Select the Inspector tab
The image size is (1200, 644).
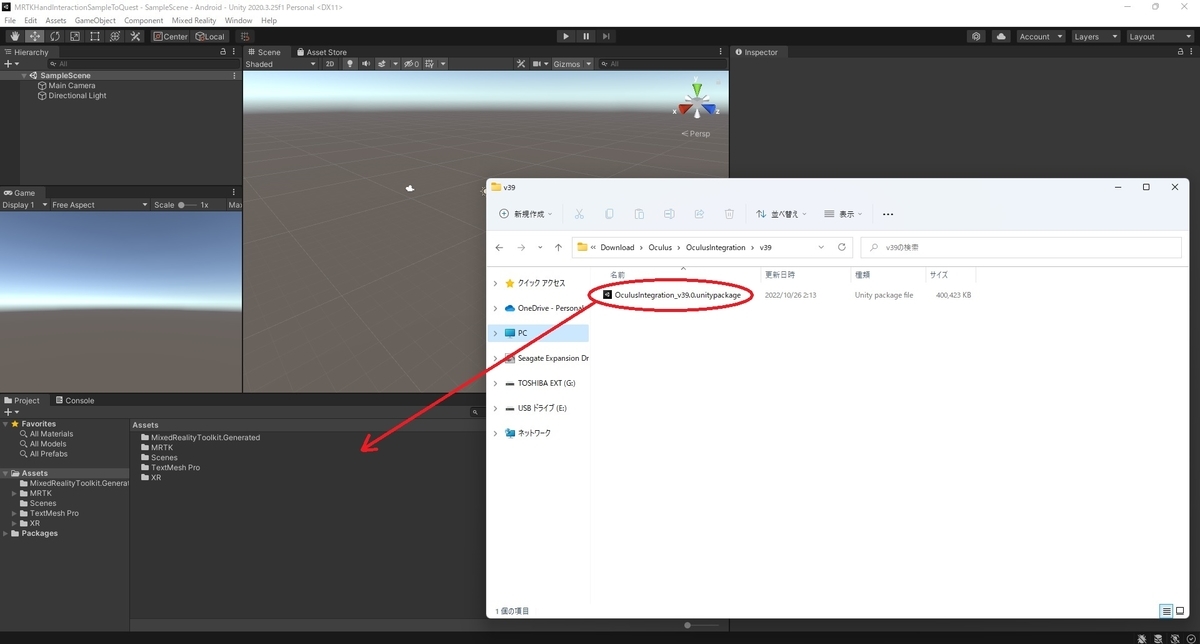point(756,52)
